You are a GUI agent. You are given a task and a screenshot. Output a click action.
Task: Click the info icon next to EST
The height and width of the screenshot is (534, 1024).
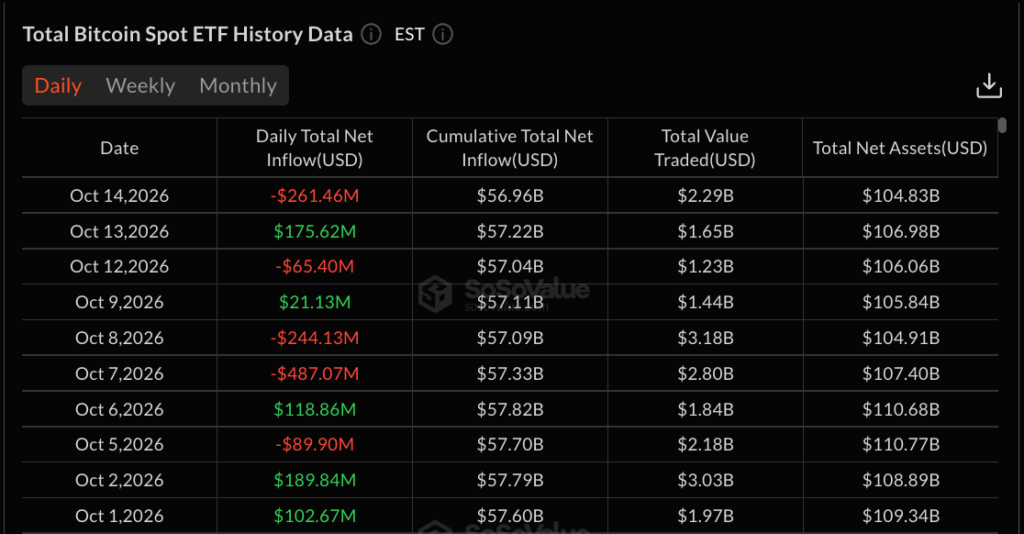443,34
